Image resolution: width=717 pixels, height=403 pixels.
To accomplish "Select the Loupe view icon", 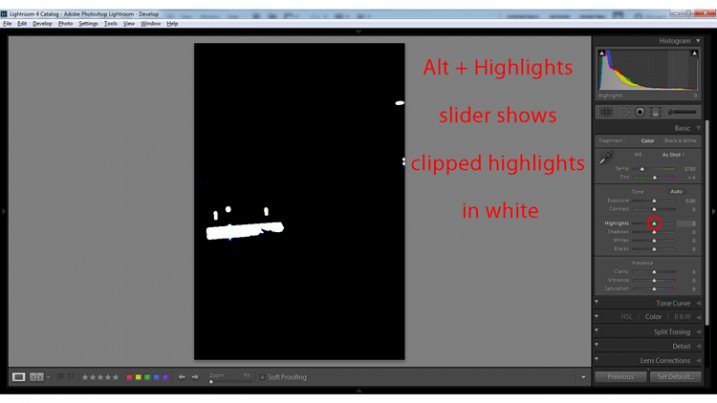I will coord(19,377).
